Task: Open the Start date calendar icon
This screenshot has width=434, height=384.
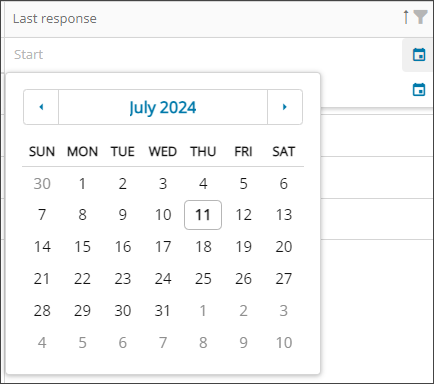Action: tap(419, 55)
